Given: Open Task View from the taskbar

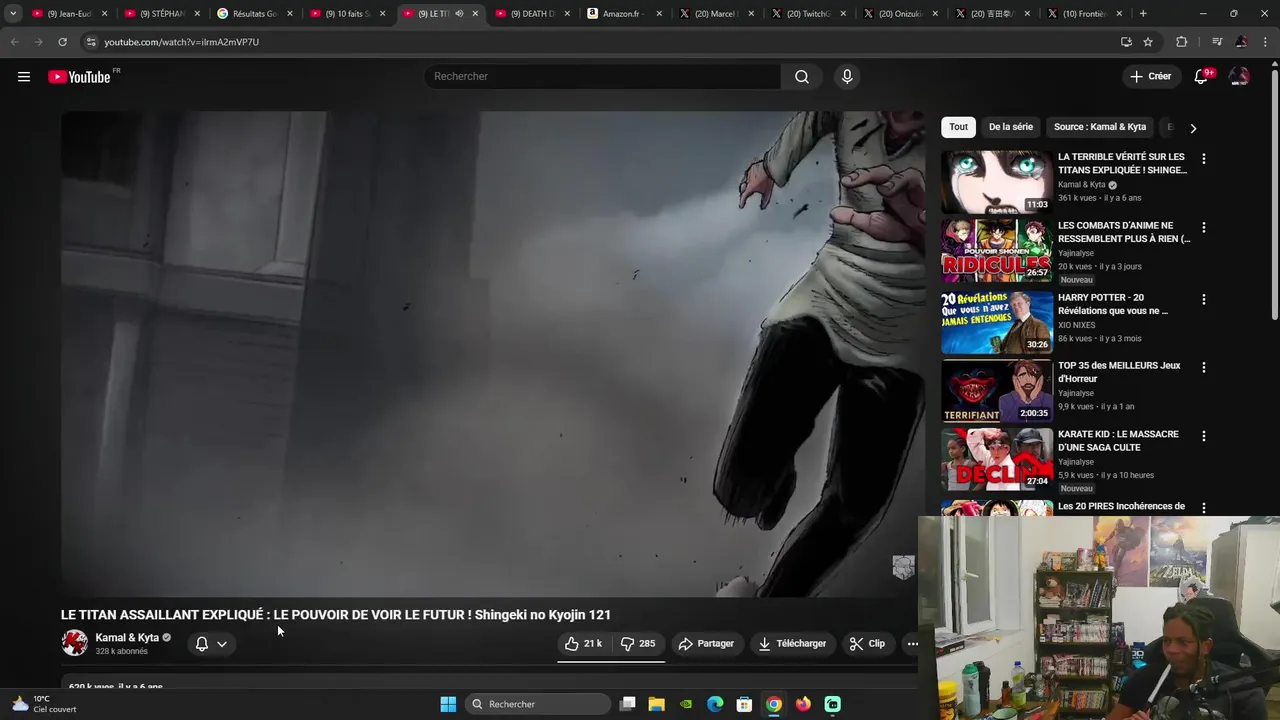Looking at the screenshot, I should [627, 704].
